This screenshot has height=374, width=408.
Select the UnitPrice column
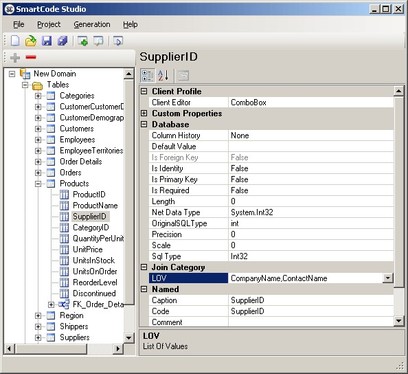[87, 250]
